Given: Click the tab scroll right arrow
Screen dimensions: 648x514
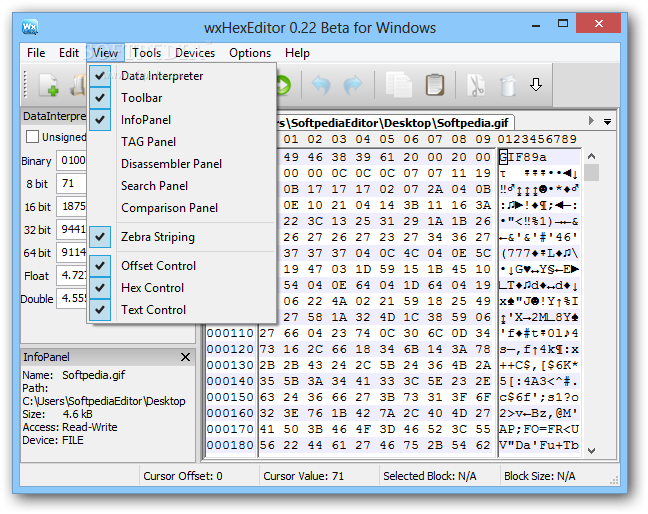Looking at the screenshot, I should tap(591, 121).
